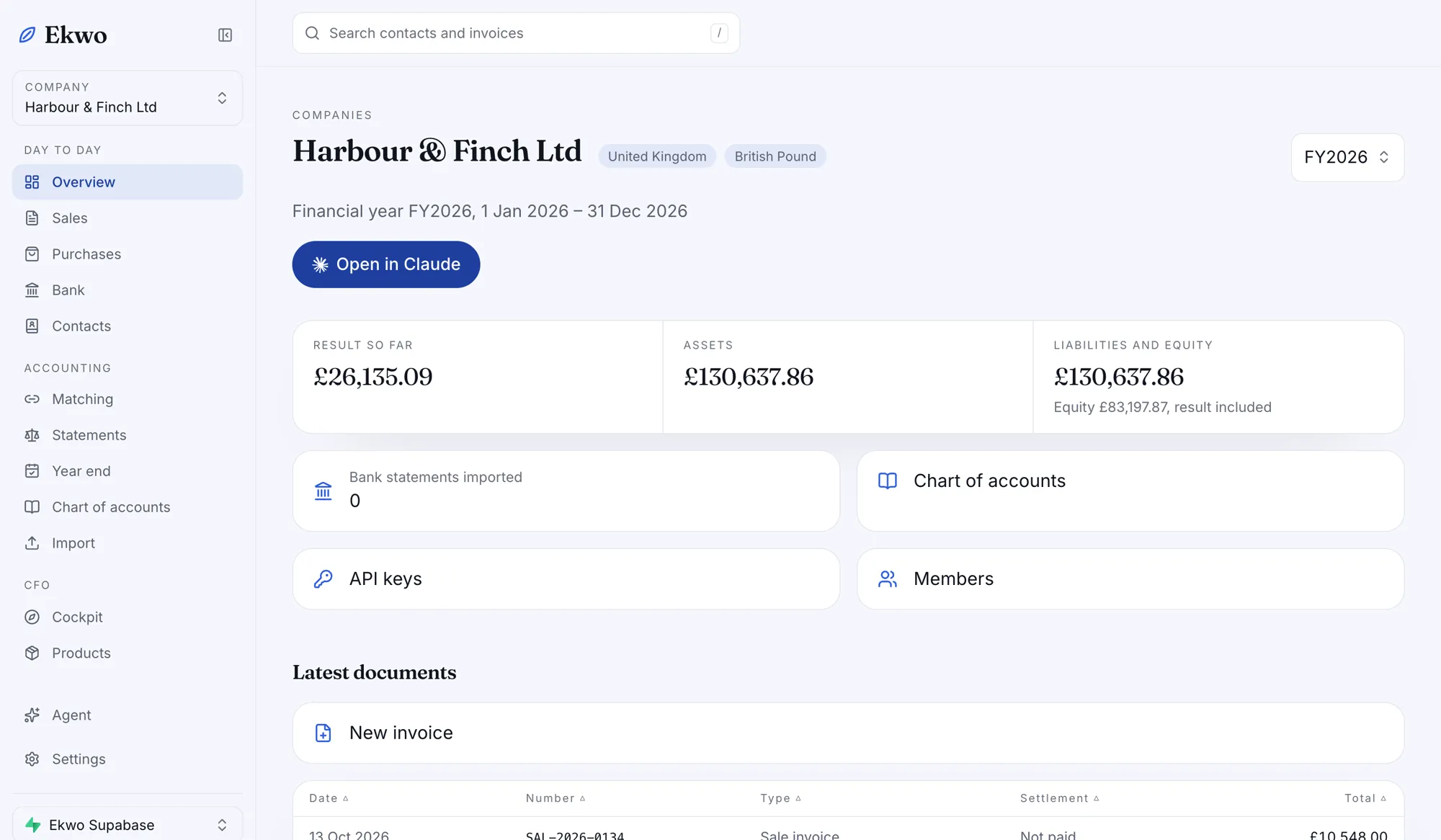Open the FY2026 year dropdown
The image size is (1441, 840).
1347,157
